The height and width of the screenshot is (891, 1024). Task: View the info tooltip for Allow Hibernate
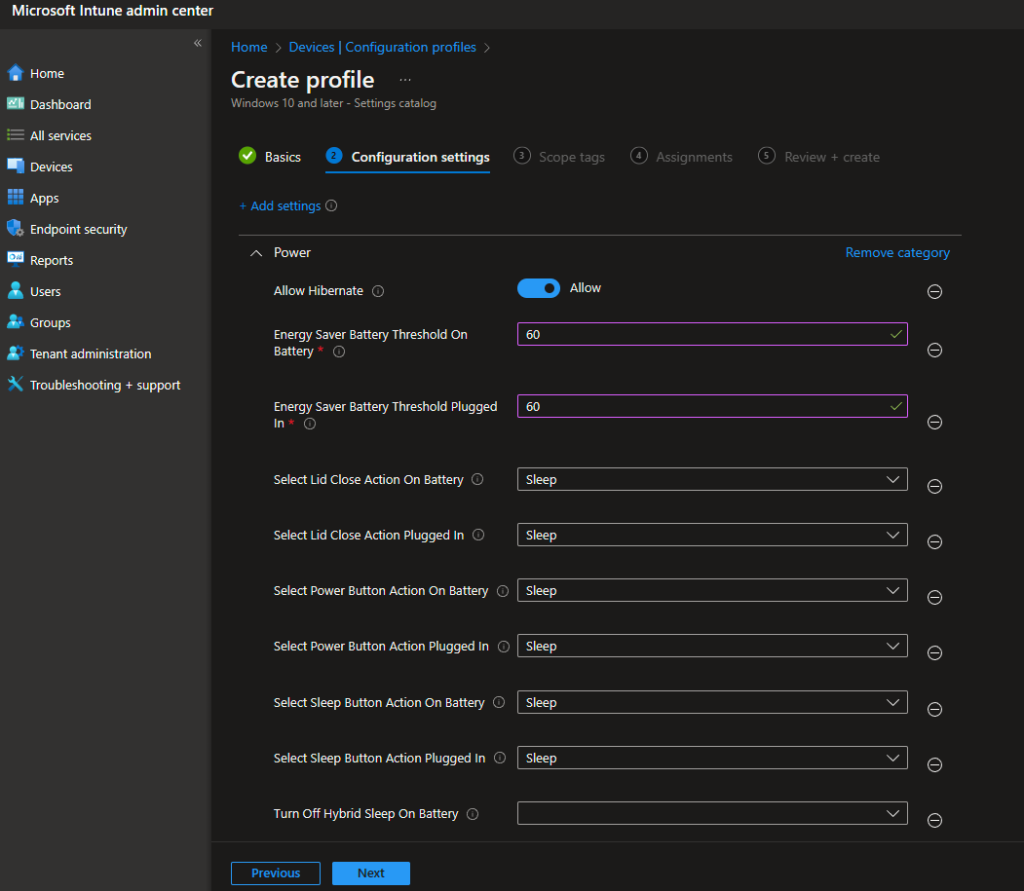tap(378, 291)
